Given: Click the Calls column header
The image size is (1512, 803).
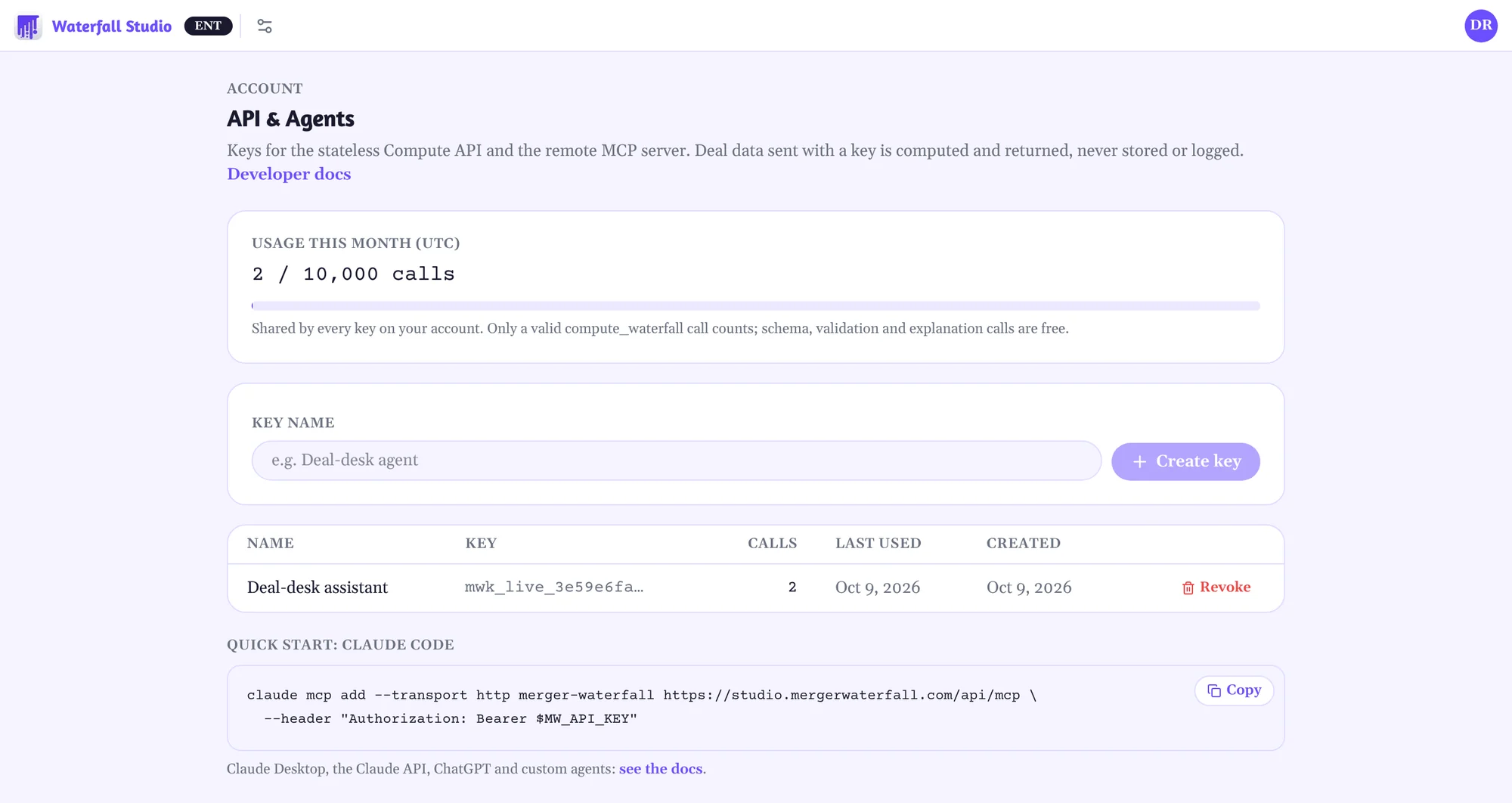Looking at the screenshot, I should coord(772,544).
